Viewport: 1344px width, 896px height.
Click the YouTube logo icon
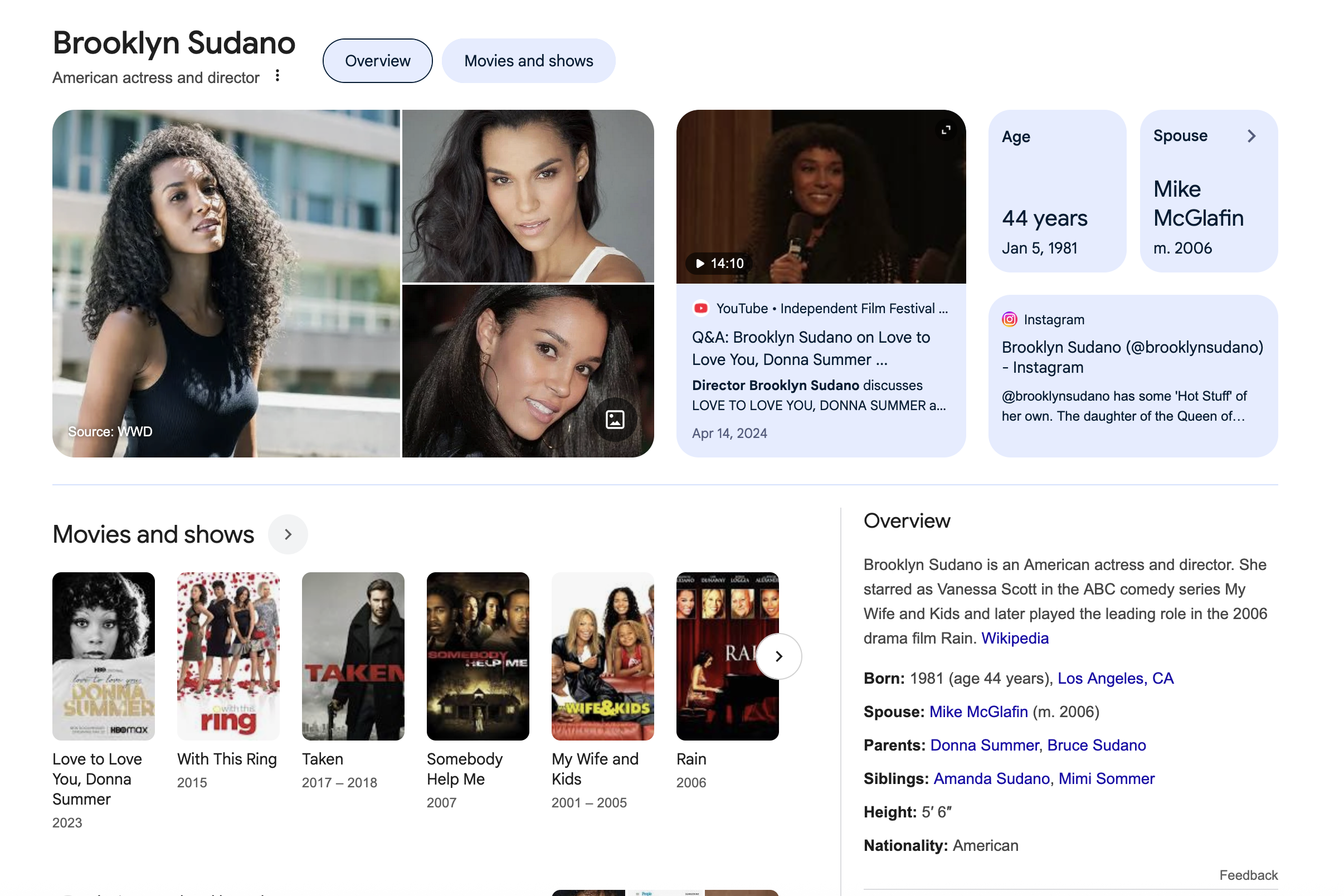[700, 309]
